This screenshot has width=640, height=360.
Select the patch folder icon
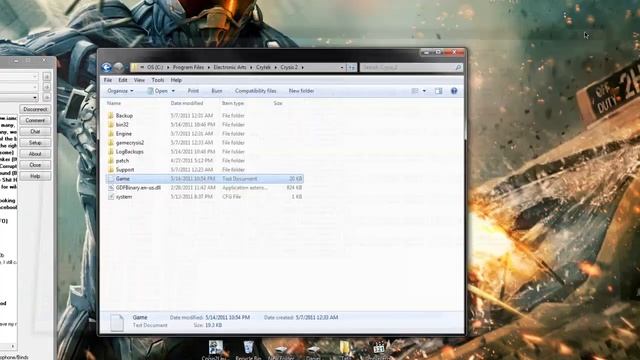click(x=111, y=160)
